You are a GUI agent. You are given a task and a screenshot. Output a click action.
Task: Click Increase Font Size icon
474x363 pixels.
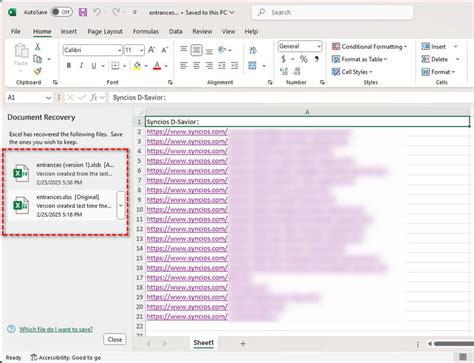[x=152, y=50]
